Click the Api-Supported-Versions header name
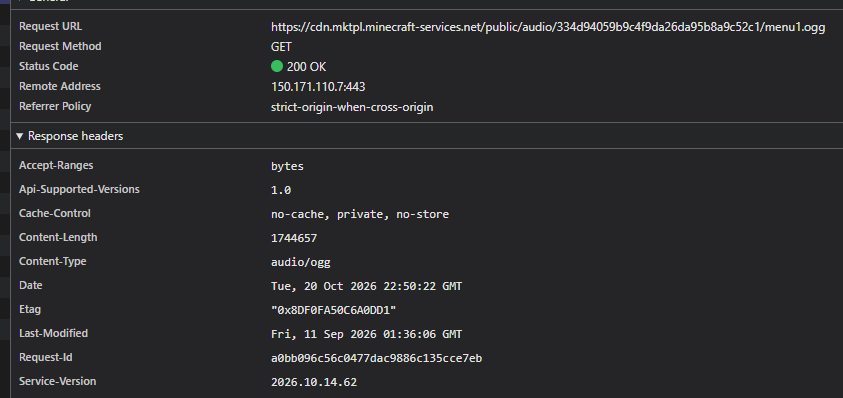843x398 pixels. tap(79, 189)
